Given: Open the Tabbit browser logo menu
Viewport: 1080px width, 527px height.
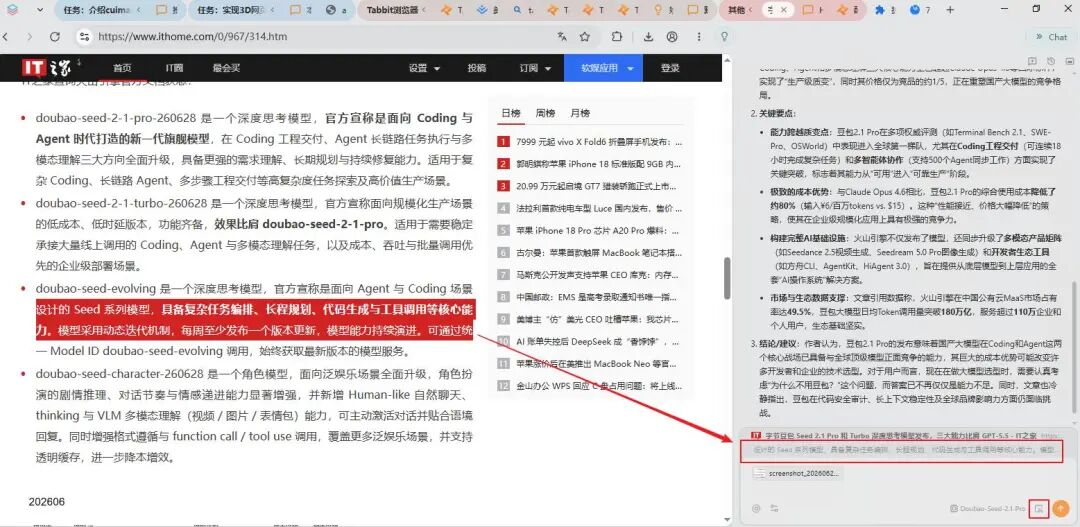Looking at the screenshot, I should [x=14, y=10].
